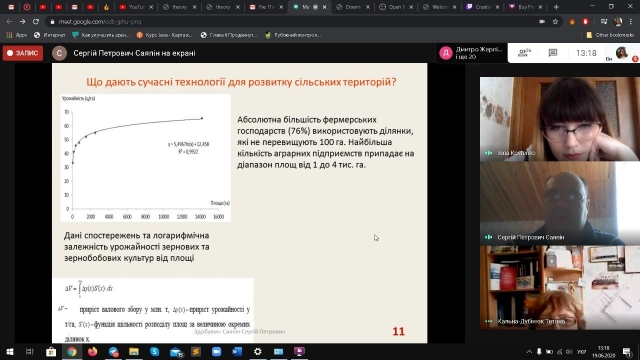
Task: Open the Mail app from the taskbar
Action: pos(176,351)
